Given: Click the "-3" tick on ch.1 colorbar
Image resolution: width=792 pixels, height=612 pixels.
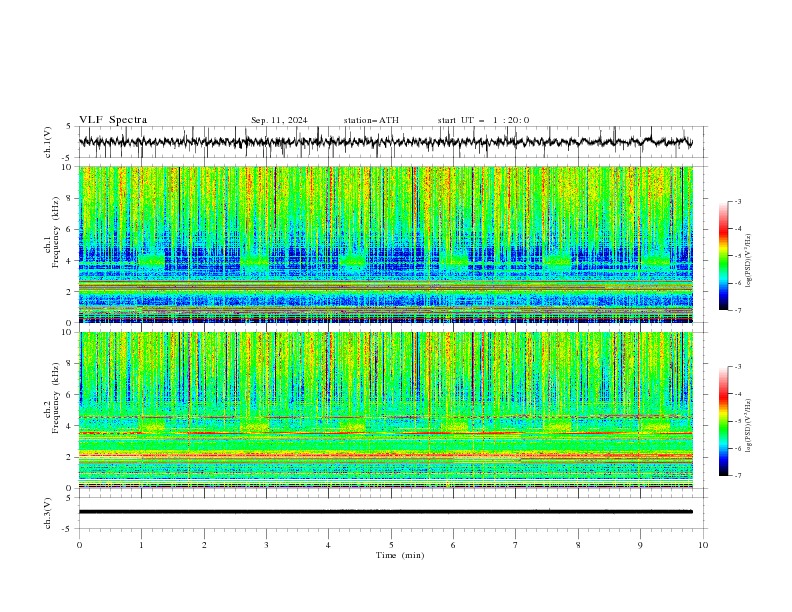Looking at the screenshot, I should tap(738, 201).
